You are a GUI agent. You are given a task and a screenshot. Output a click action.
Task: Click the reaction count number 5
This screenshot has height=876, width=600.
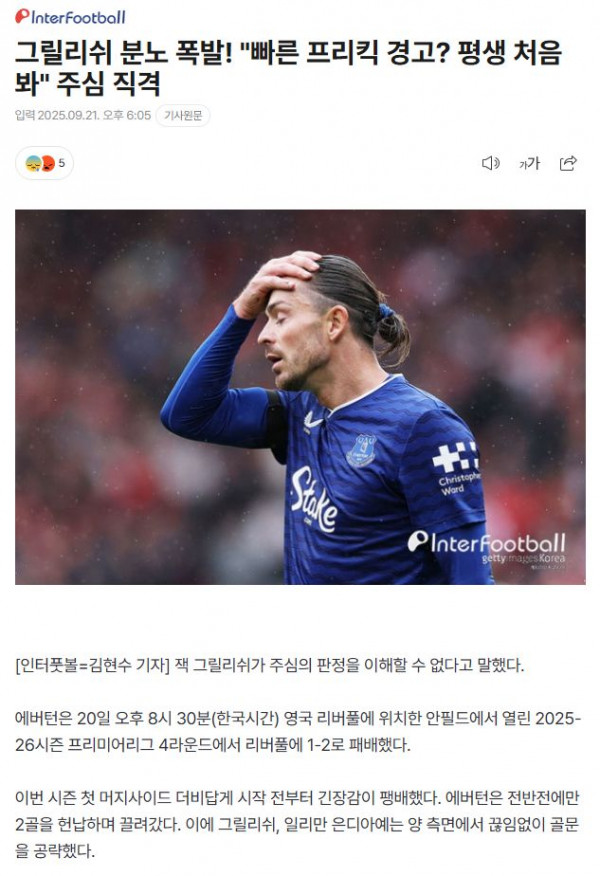coord(61,163)
